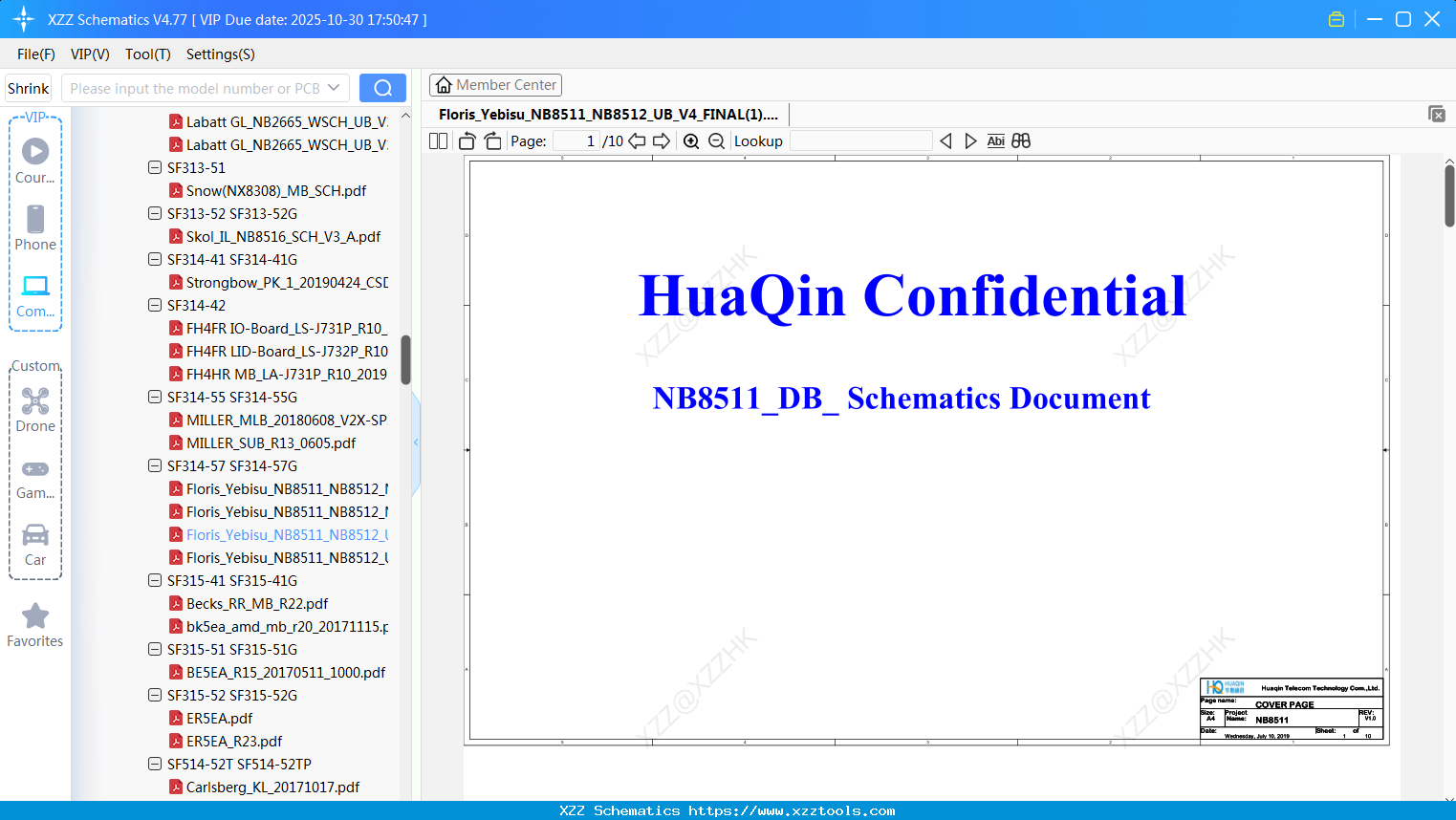
Task: Click the XZZ Schematics app logo
Action: coord(24,19)
